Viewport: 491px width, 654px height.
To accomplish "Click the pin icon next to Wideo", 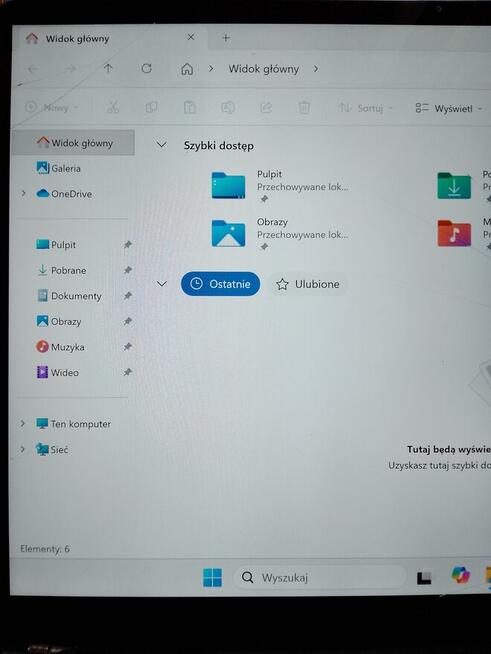I will (128, 372).
